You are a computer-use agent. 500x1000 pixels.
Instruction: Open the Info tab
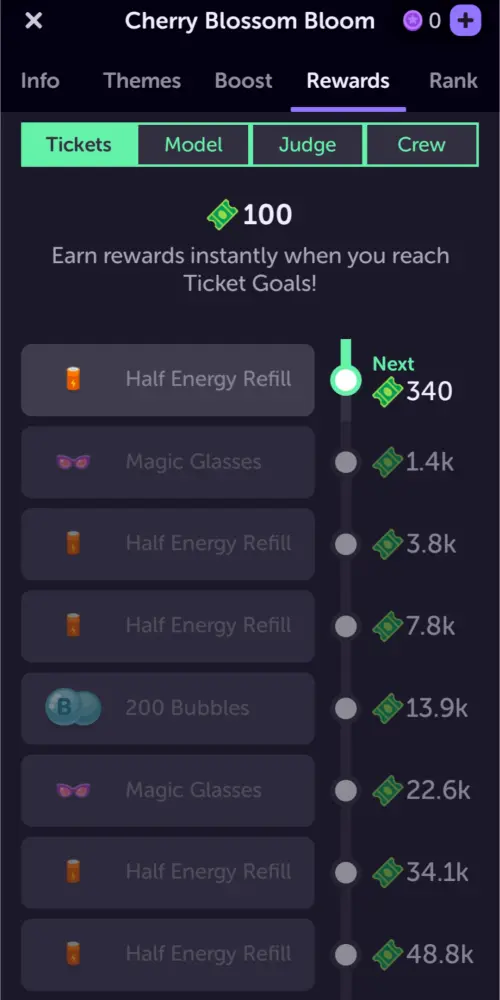40,81
